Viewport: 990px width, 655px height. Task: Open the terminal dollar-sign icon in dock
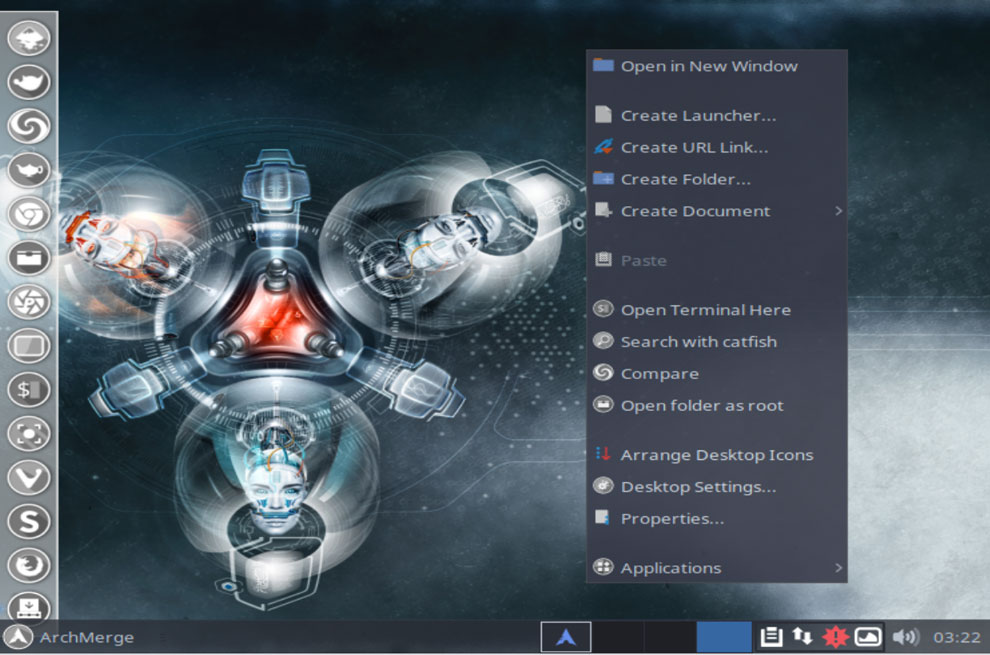pyautogui.click(x=29, y=389)
